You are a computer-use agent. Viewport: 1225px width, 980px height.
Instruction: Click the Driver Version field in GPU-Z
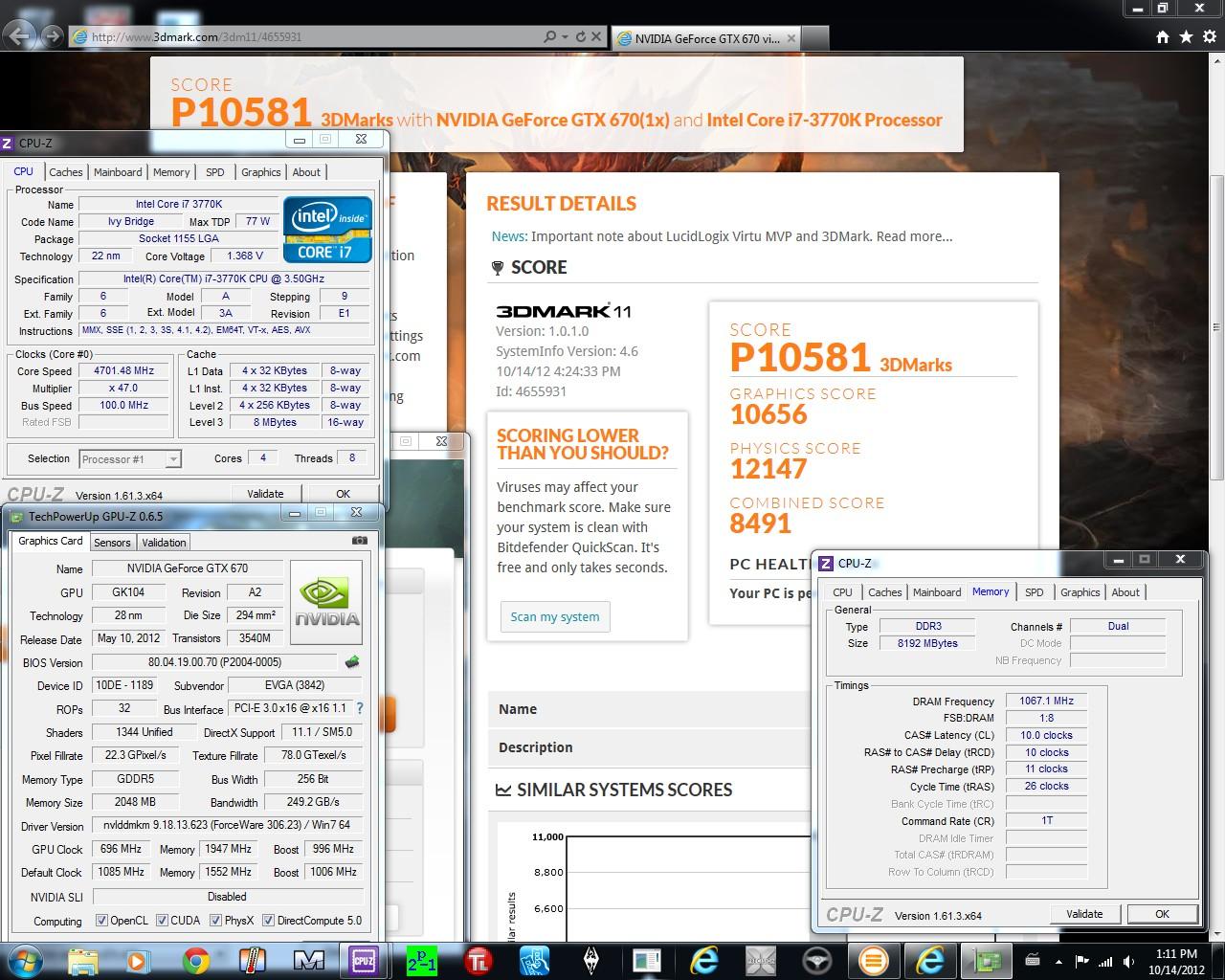click(227, 825)
